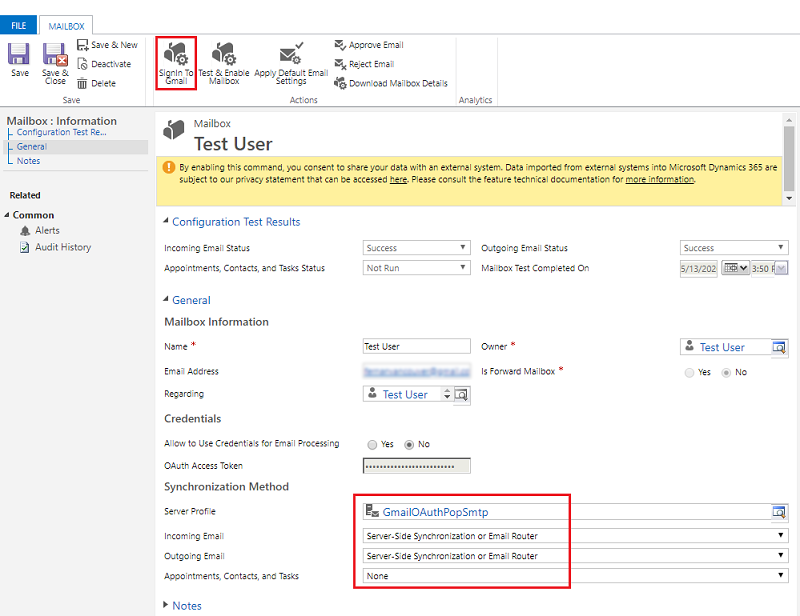The image size is (800, 616).
Task: Open the GmailOAuthPopSmtp server profile link
Action: click(435, 512)
